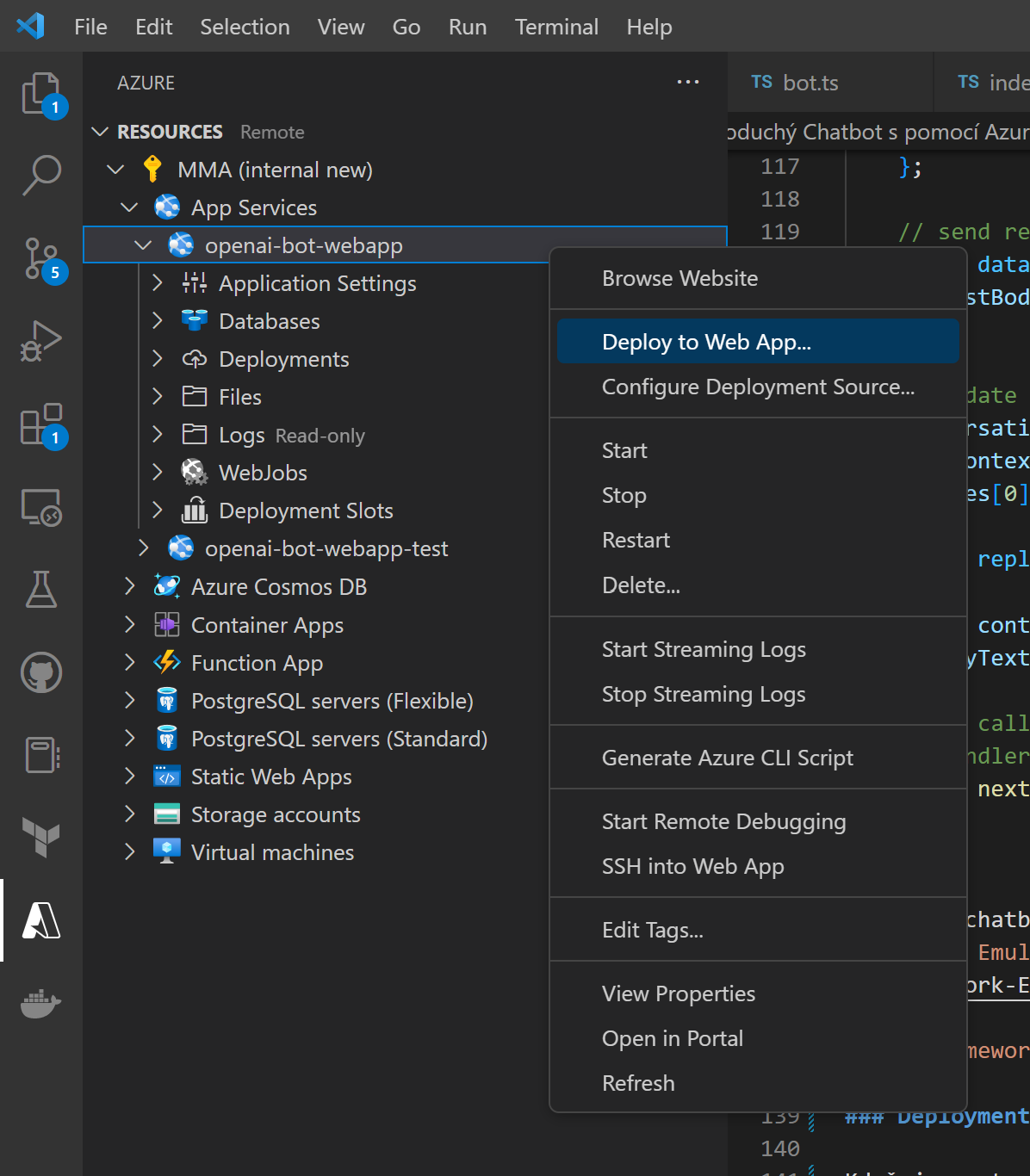
Task: Select View Properties in context menu
Action: [x=758, y=993]
